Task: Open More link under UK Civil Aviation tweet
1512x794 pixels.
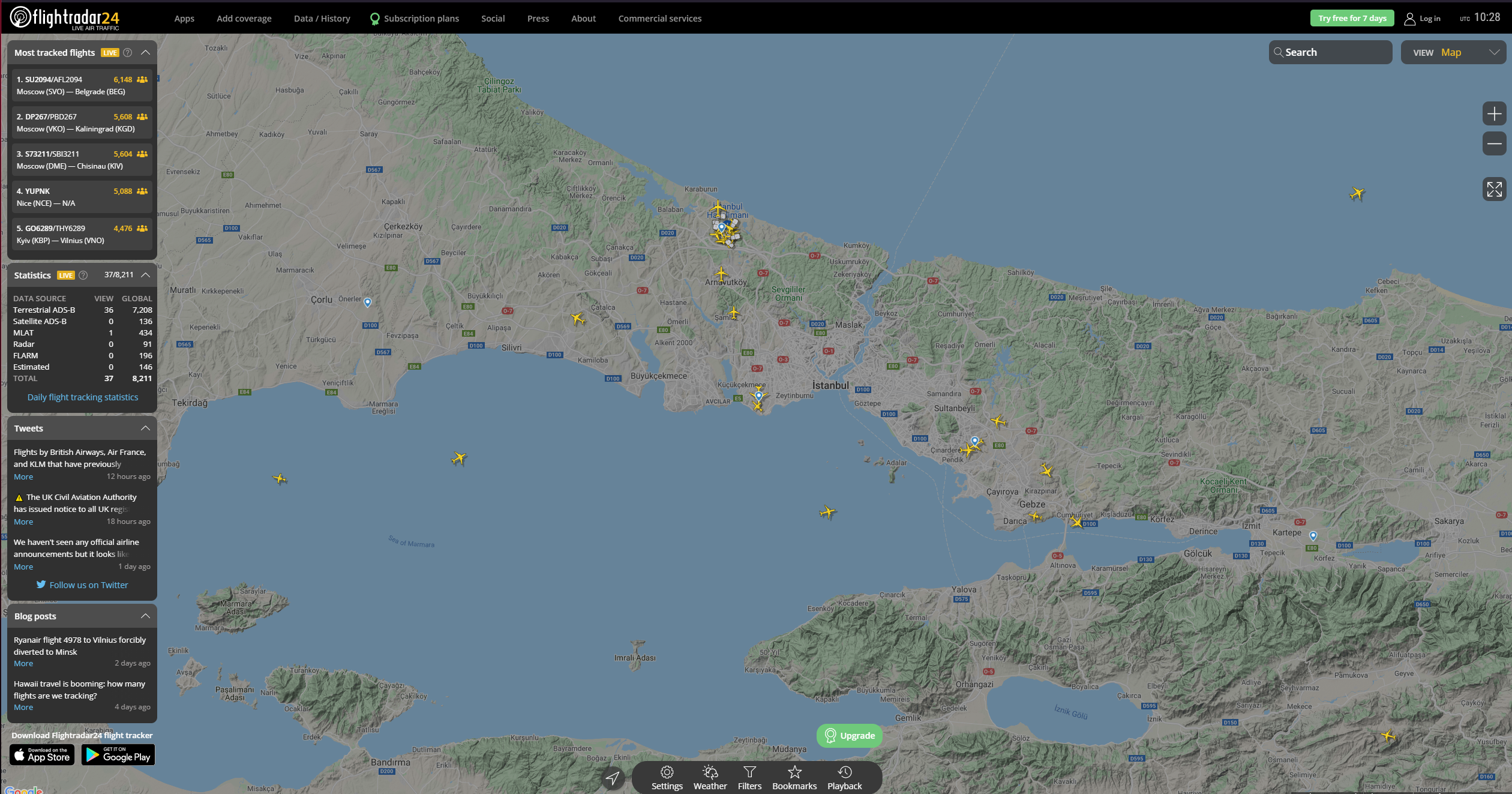Action: click(23, 522)
